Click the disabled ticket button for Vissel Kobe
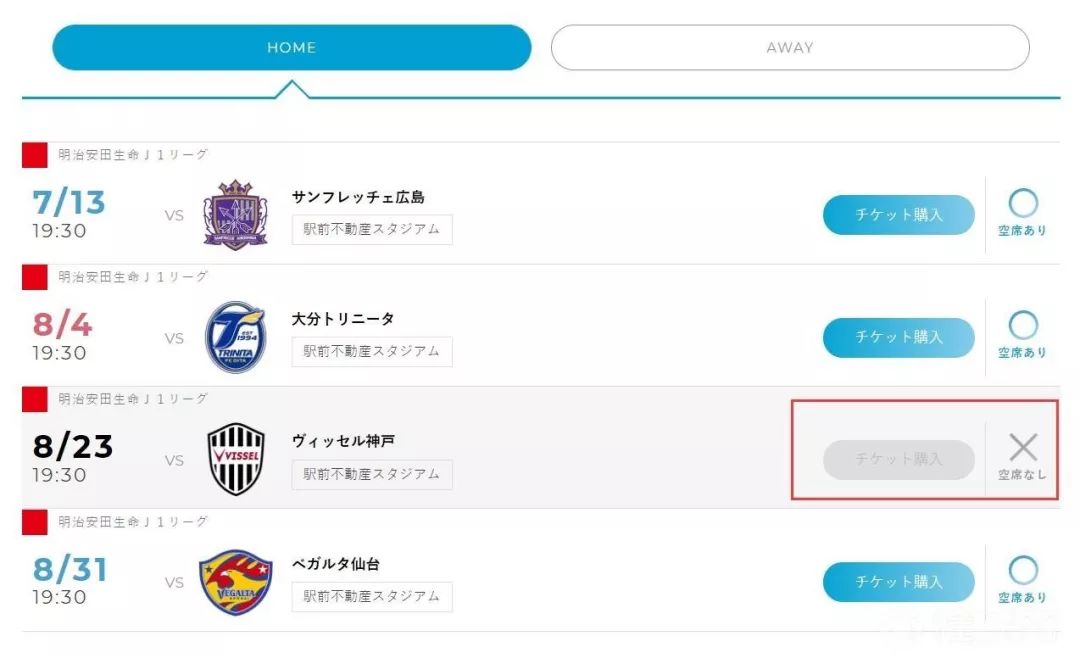The height and width of the screenshot is (658, 1080). (x=898, y=460)
